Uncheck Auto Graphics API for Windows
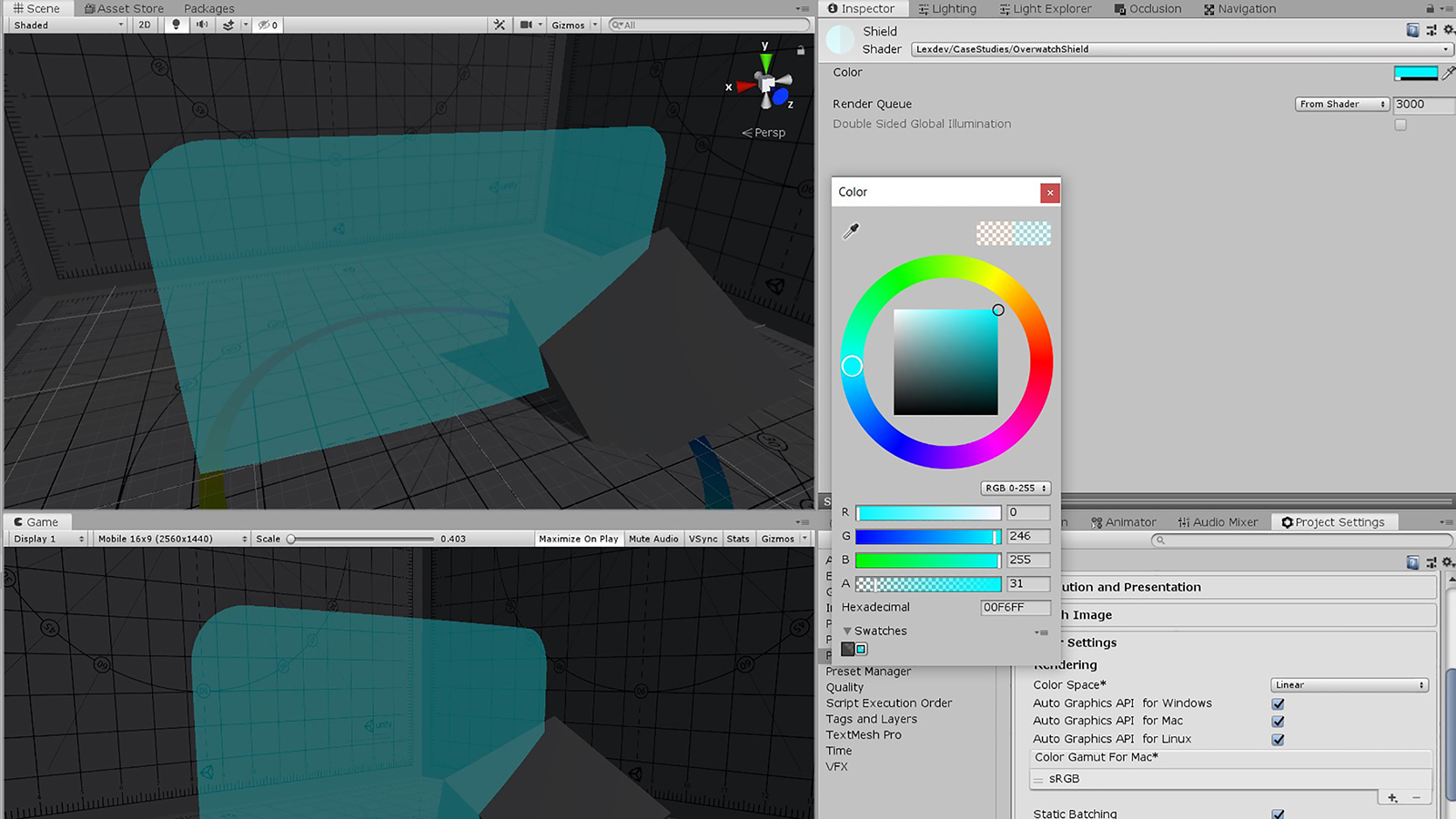Image resolution: width=1456 pixels, height=819 pixels. coord(1278,703)
